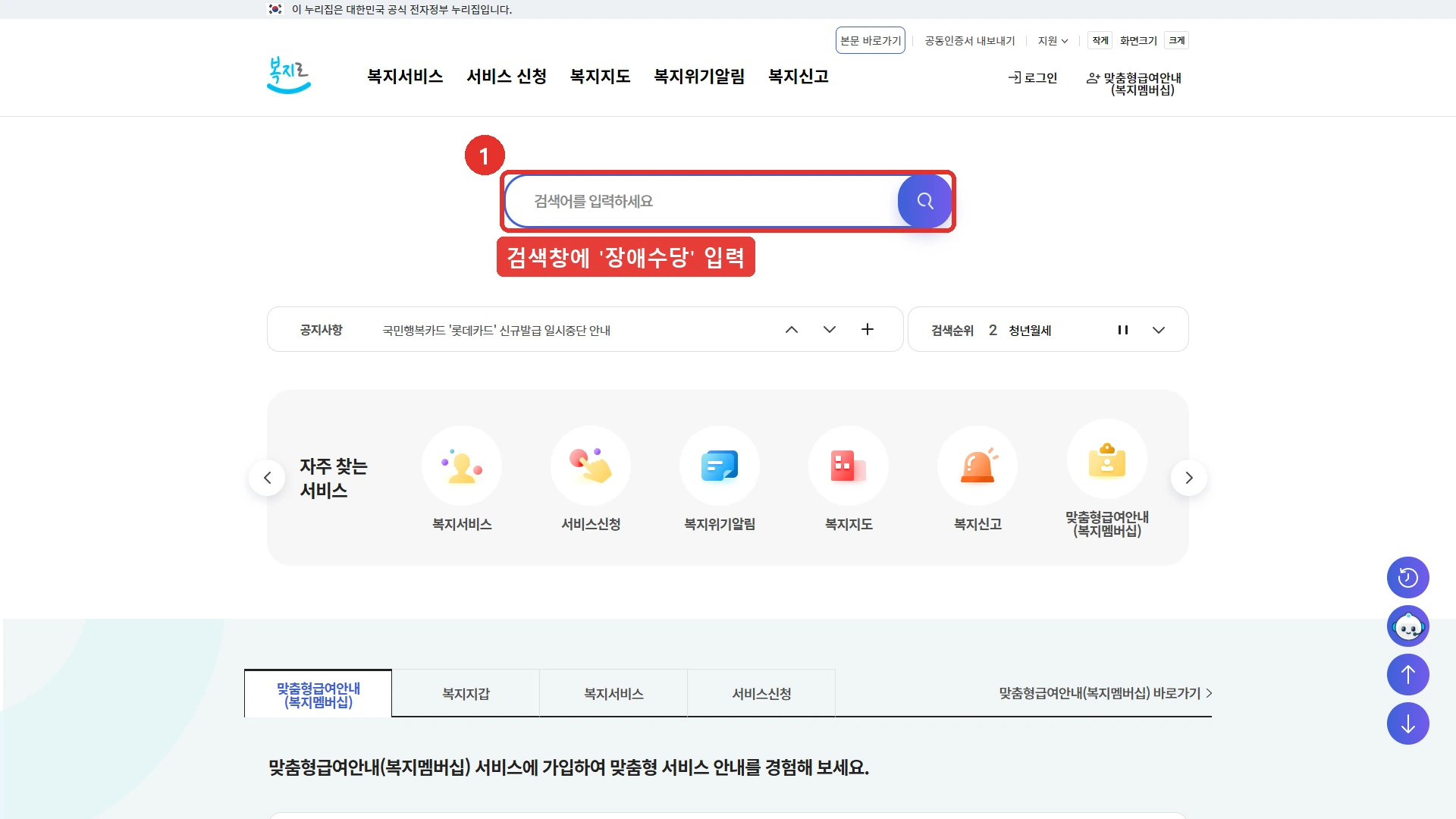The height and width of the screenshot is (819, 1456).
Task: Expand the search ranking list
Action: pos(1159,330)
